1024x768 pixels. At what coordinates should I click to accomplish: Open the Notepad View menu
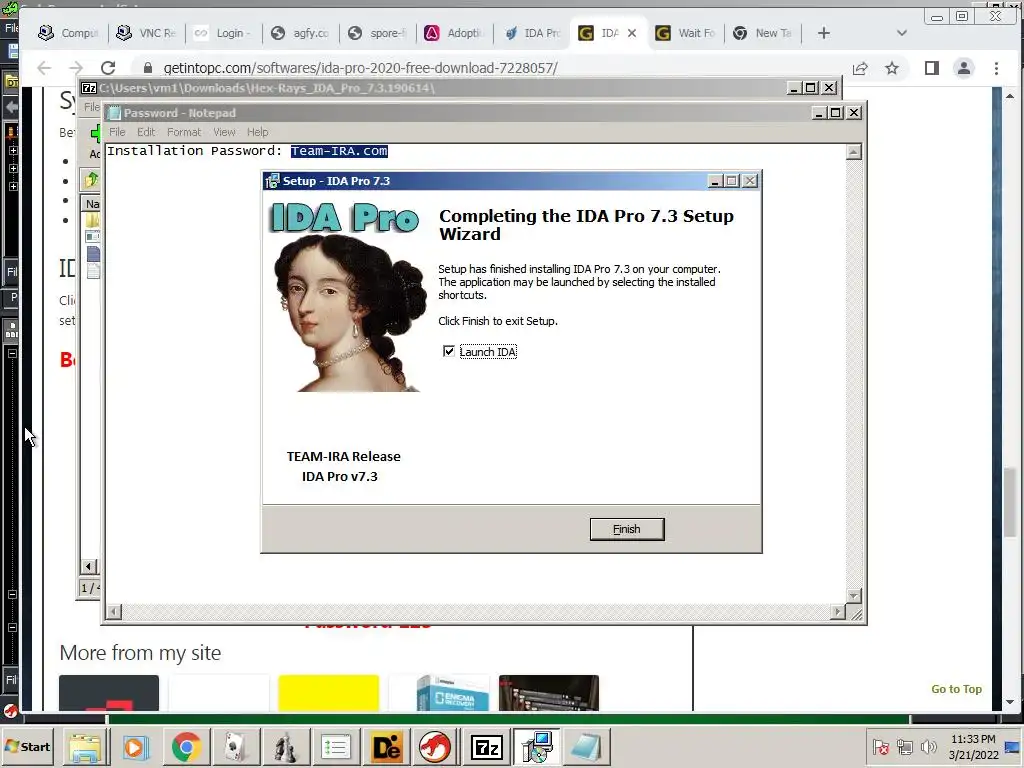[224, 132]
